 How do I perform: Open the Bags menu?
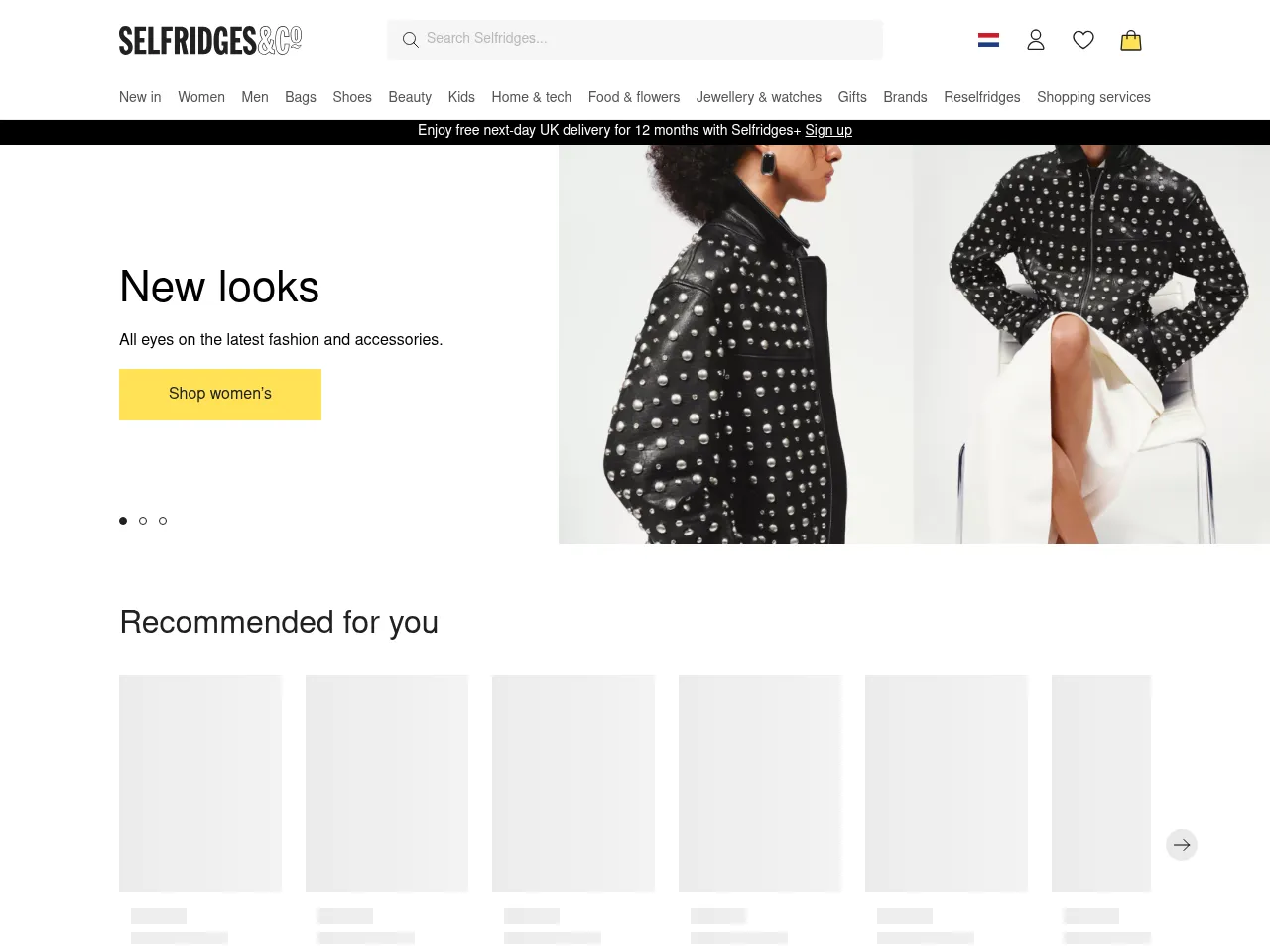(x=301, y=97)
